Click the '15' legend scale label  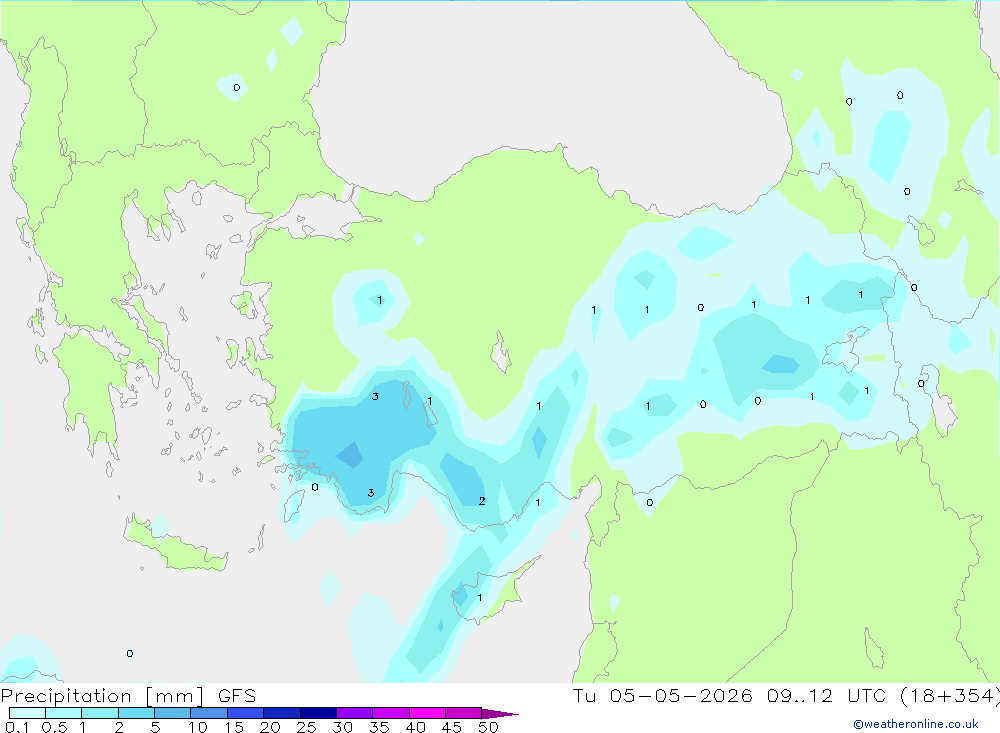click(x=234, y=727)
